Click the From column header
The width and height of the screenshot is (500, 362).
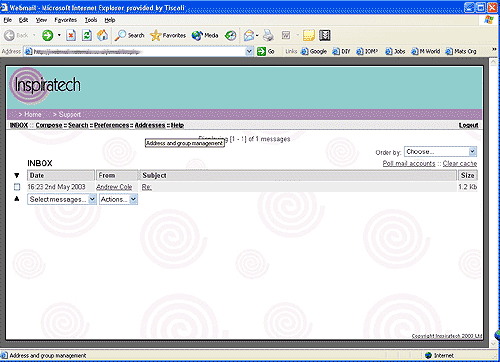pyautogui.click(x=117, y=175)
